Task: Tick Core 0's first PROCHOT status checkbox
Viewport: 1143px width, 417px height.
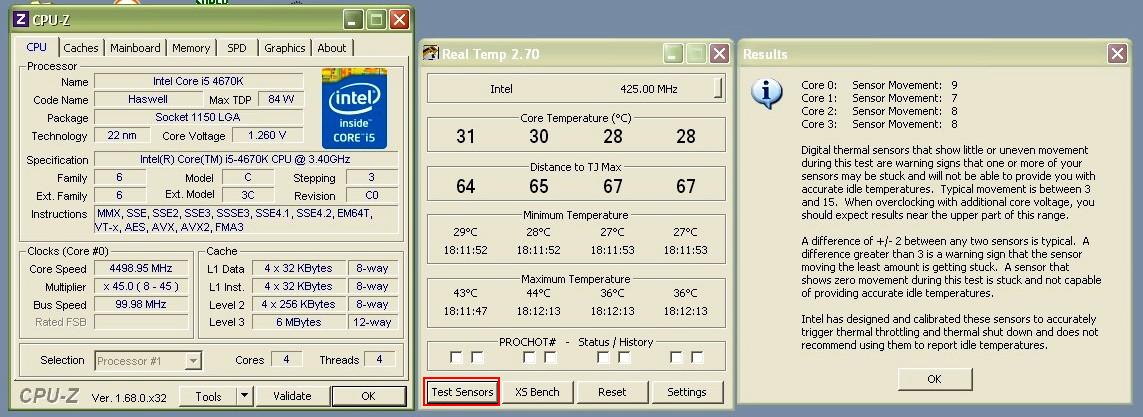Action: pos(456,357)
